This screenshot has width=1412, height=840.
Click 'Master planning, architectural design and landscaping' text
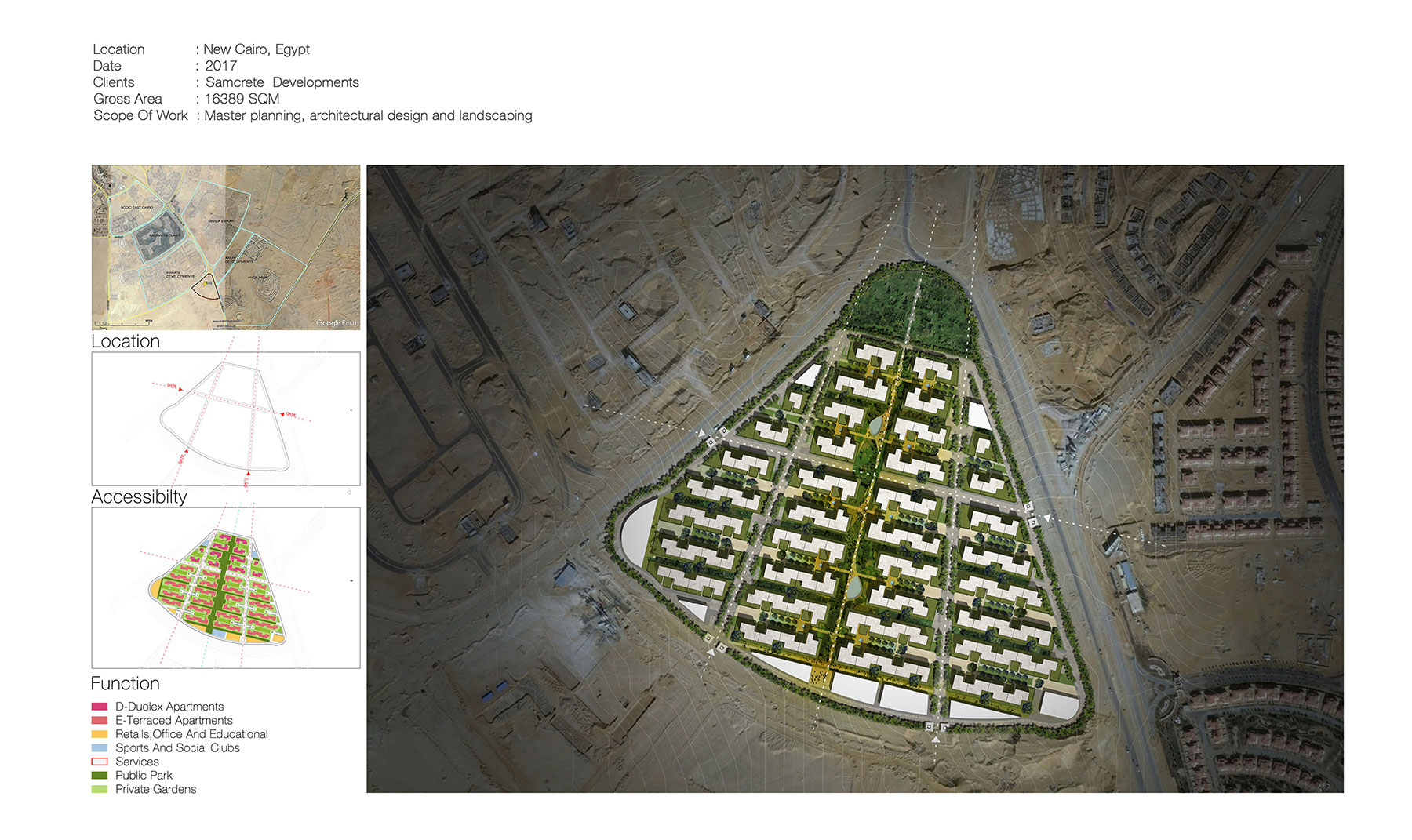tap(368, 115)
